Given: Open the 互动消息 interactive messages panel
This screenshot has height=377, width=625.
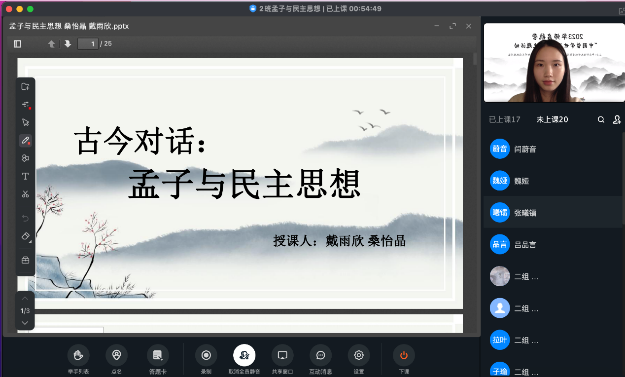Looking at the screenshot, I should coord(320,355).
